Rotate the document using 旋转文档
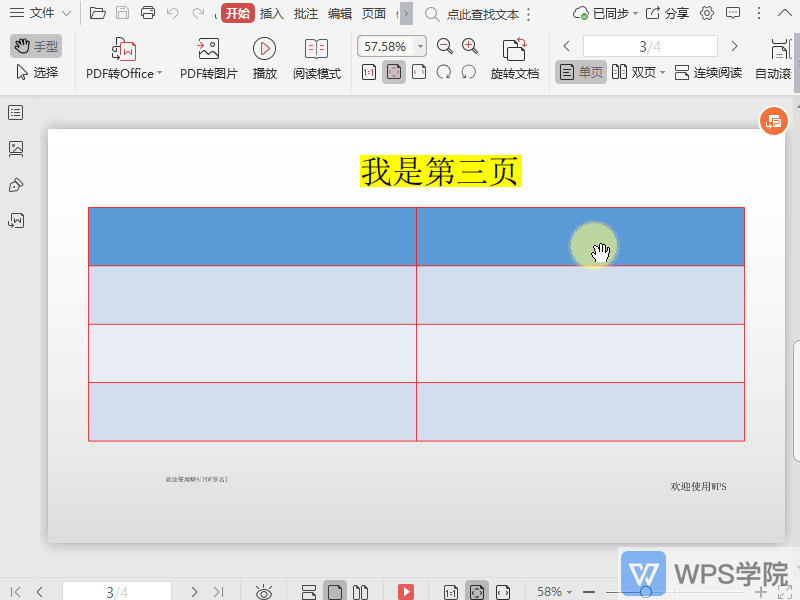Viewport: 800px width, 600px height. [514, 57]
